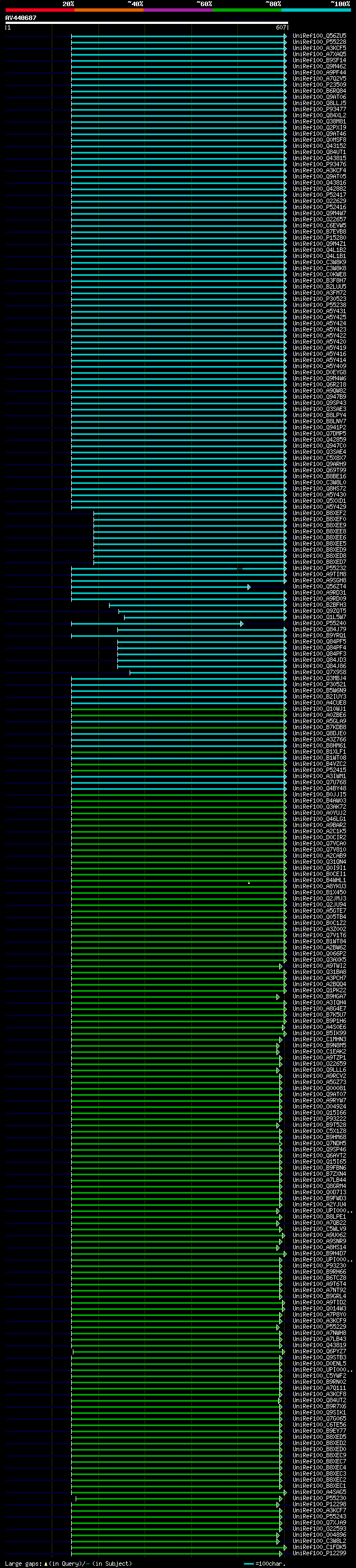Click the orange ~40% identity legend bar
The width and height of the screenshot is (356, 1568).
coord(109,10)
